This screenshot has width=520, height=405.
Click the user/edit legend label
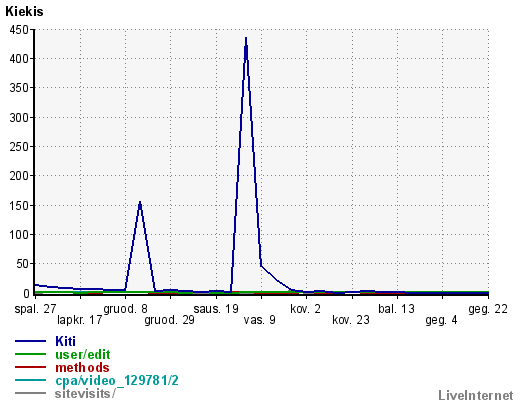point(83,354)
